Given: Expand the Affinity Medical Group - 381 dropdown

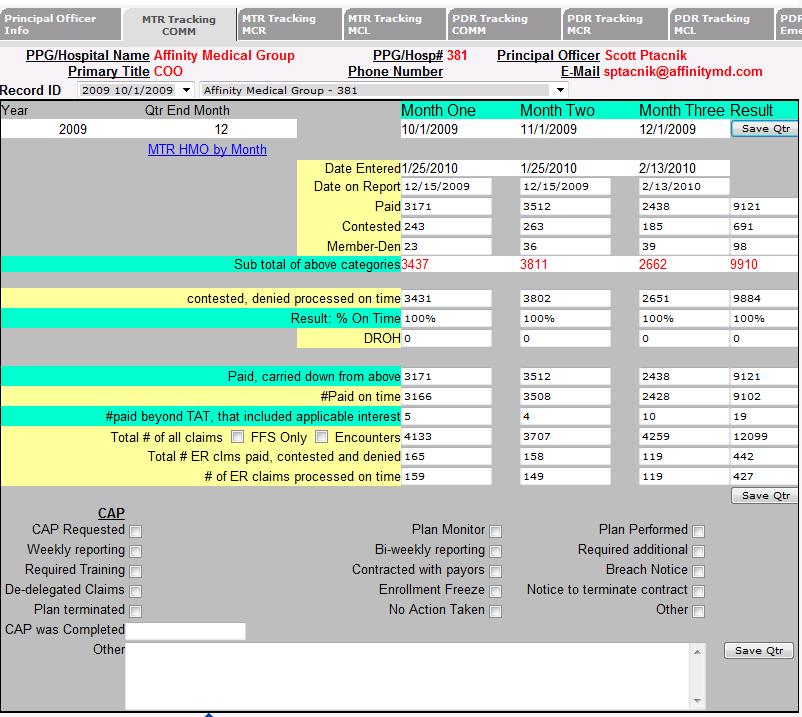Looking at the screenshot, I should pos(561,91).
